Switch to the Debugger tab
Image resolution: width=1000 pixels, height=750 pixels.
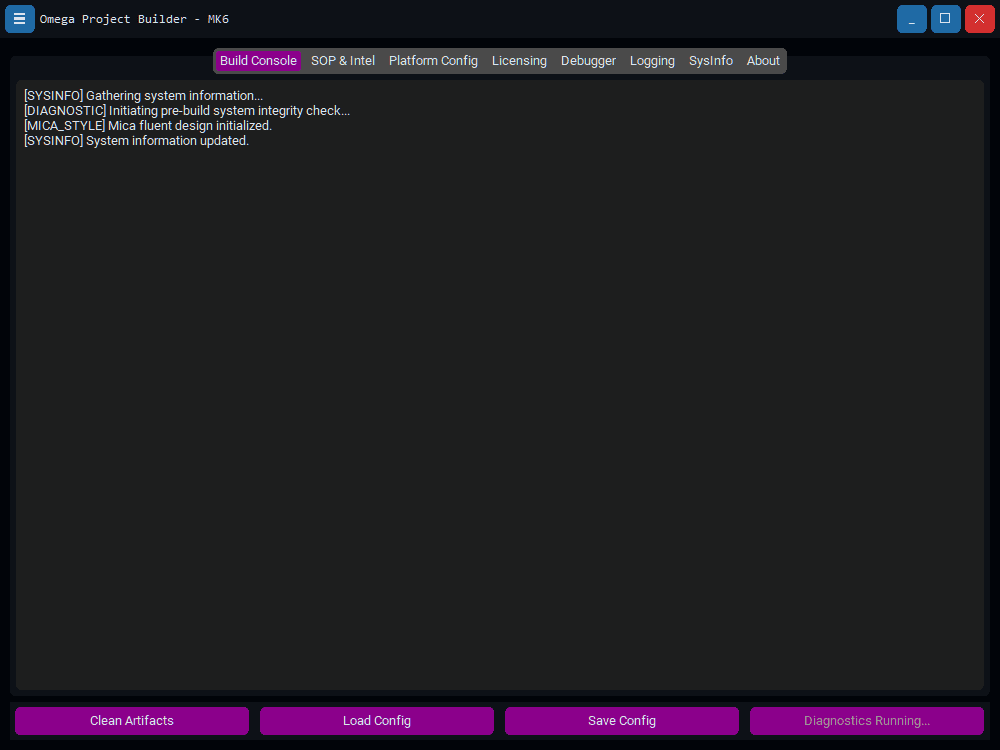[x=588, y=61]
